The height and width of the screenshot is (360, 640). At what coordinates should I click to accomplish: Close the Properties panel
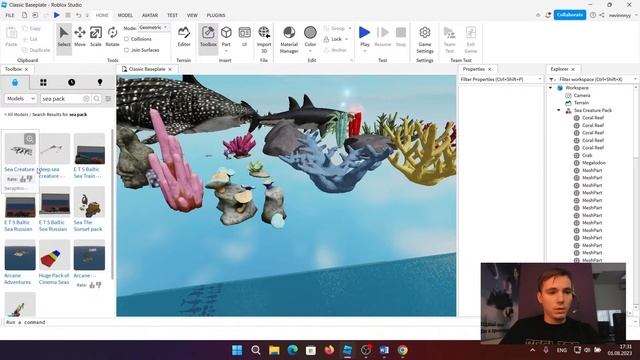490,69
